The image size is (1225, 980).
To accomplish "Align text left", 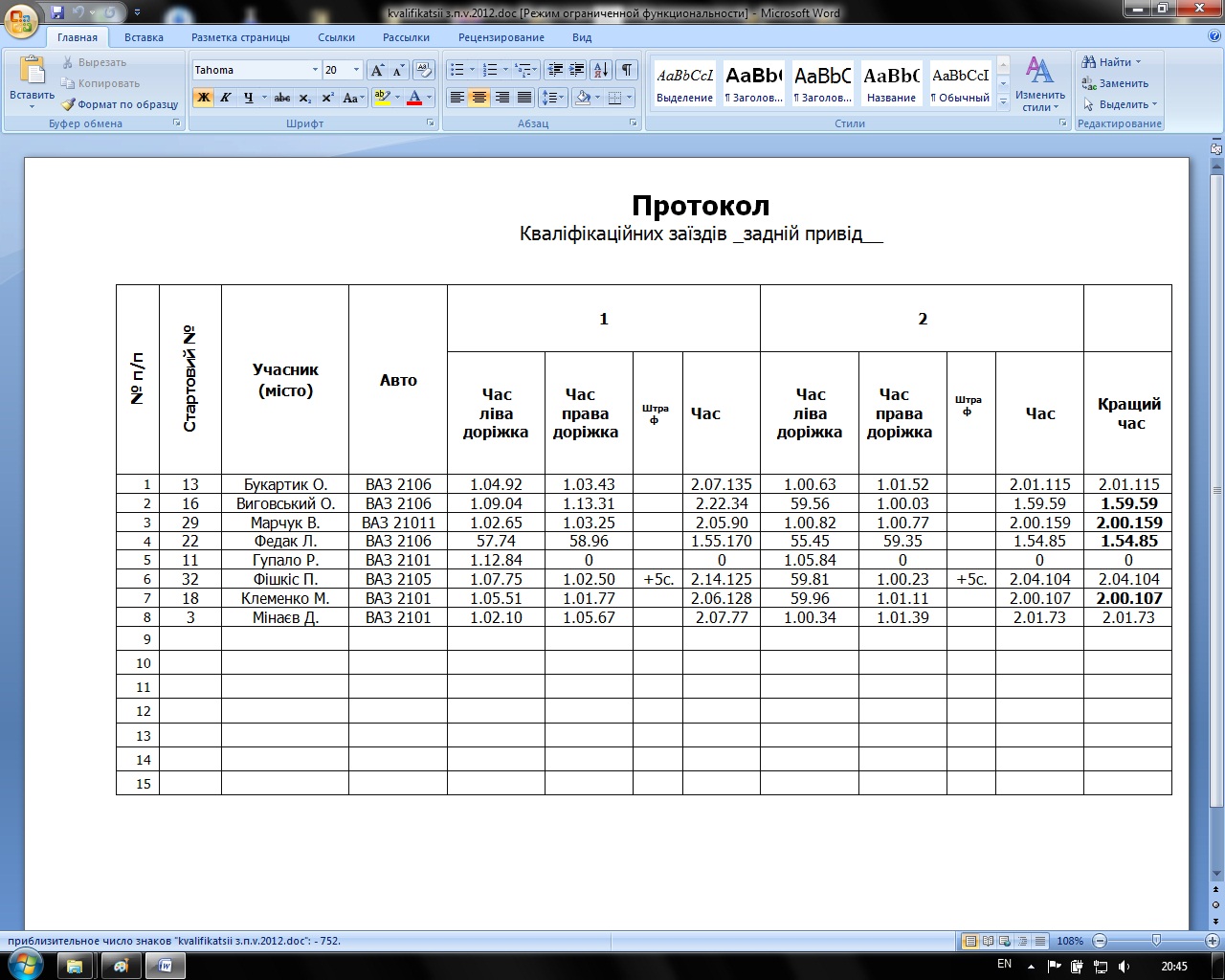I will pos(457,98).
